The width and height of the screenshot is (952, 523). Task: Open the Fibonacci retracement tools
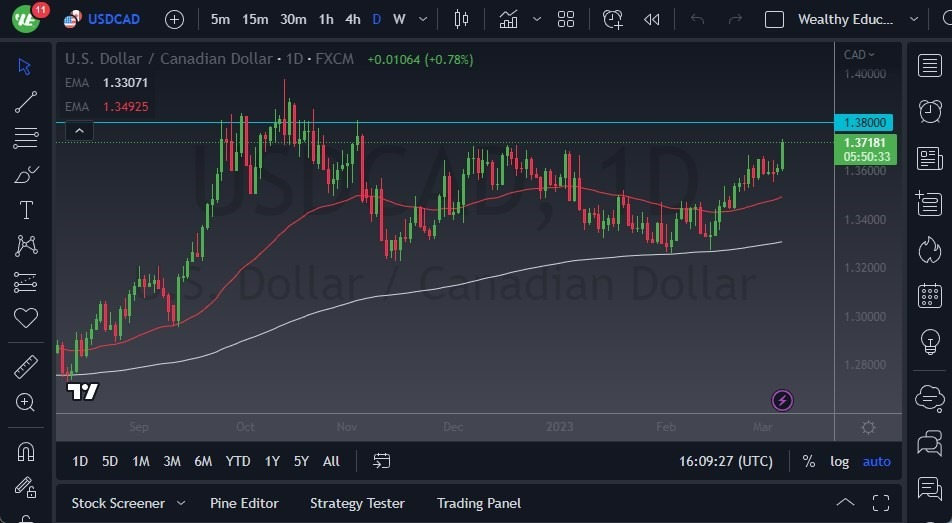pyautogui.click(x=26, y=138)
